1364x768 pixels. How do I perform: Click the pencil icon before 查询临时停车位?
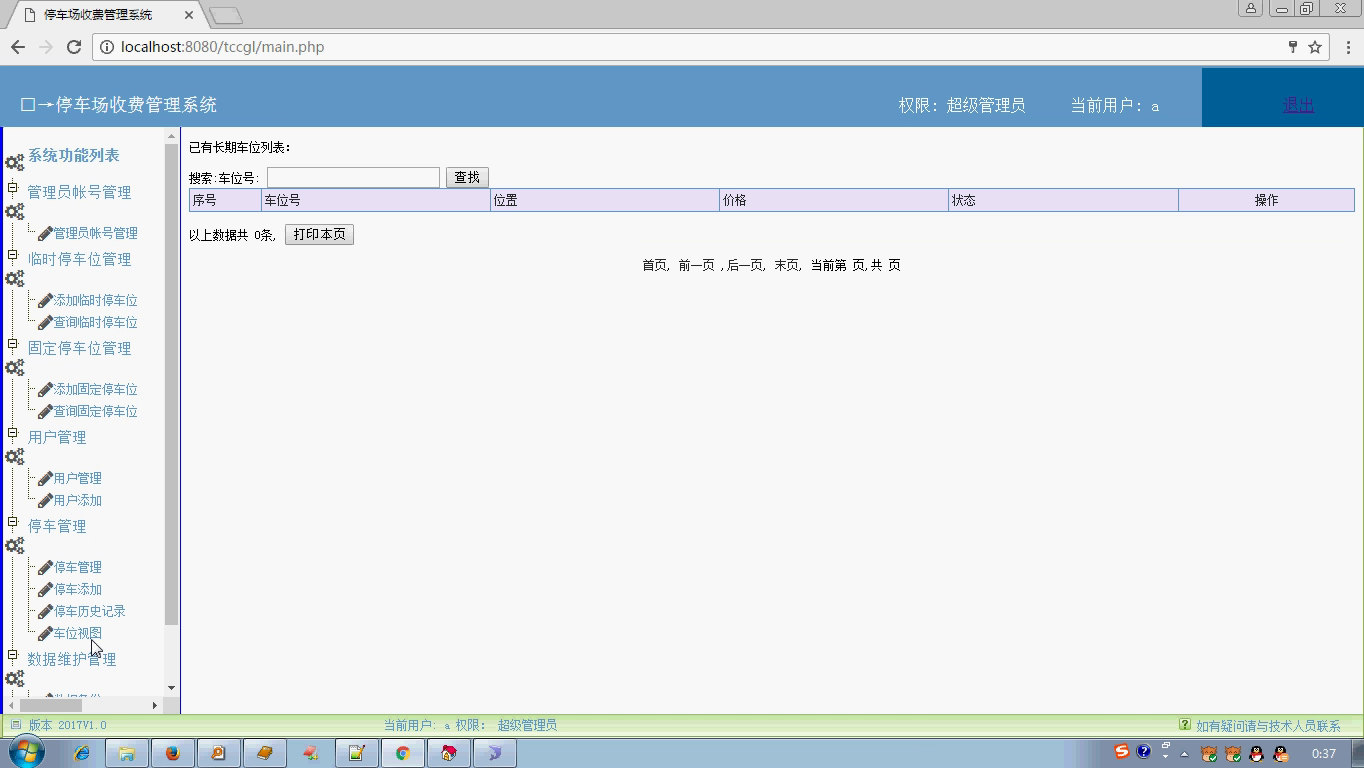click(x=45, y=322)
